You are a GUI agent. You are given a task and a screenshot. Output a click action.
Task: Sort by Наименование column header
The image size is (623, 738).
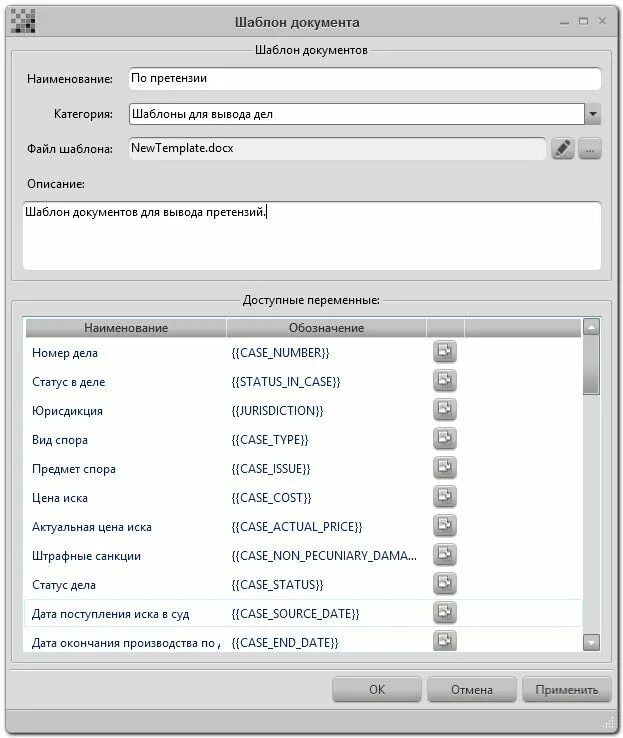click(x=126, y=328)
